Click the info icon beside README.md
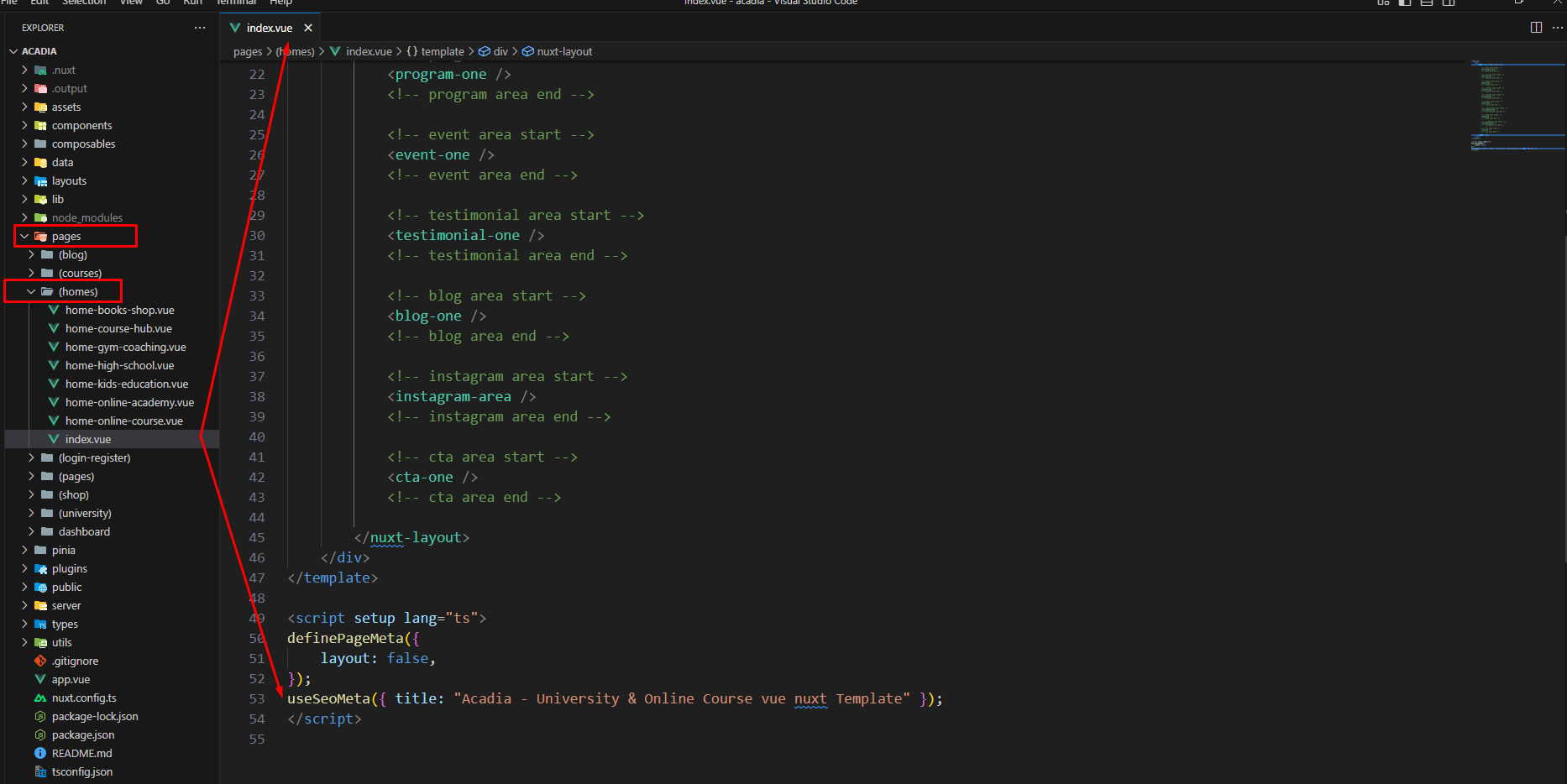This screenshot has height=784, width=1567. (40, 753)
